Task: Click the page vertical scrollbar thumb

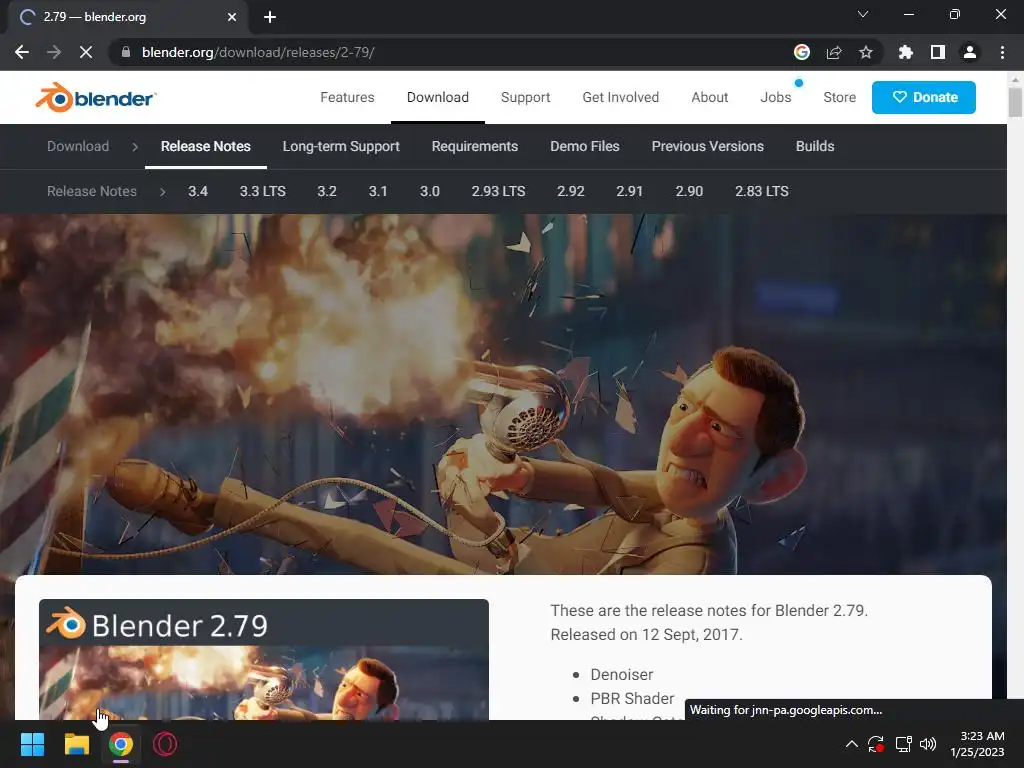Action: tap(1015, 102)
